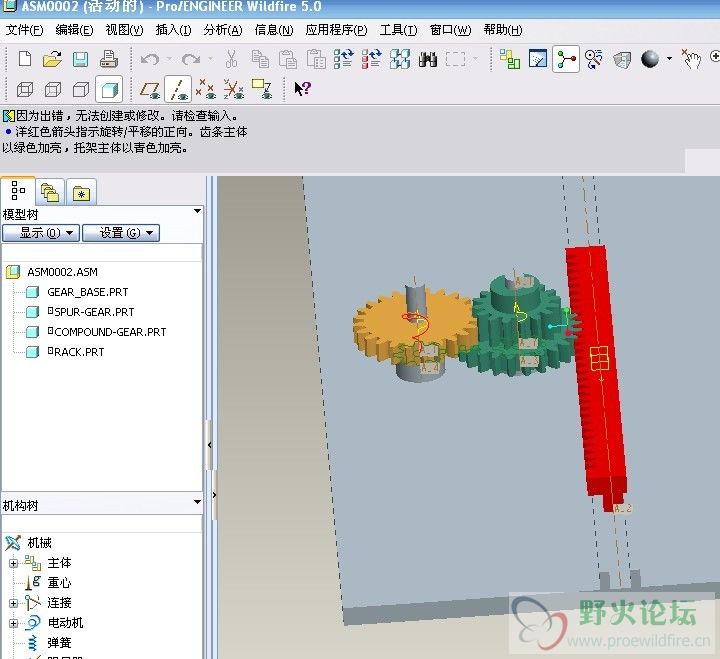Open the 设置(G) dropdown button

pyautogui.click(x=121, y=233)
